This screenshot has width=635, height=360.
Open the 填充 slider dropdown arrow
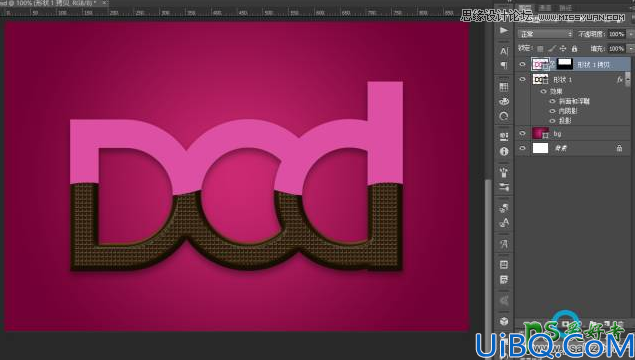pyautogui.click(x=631, y=49)
